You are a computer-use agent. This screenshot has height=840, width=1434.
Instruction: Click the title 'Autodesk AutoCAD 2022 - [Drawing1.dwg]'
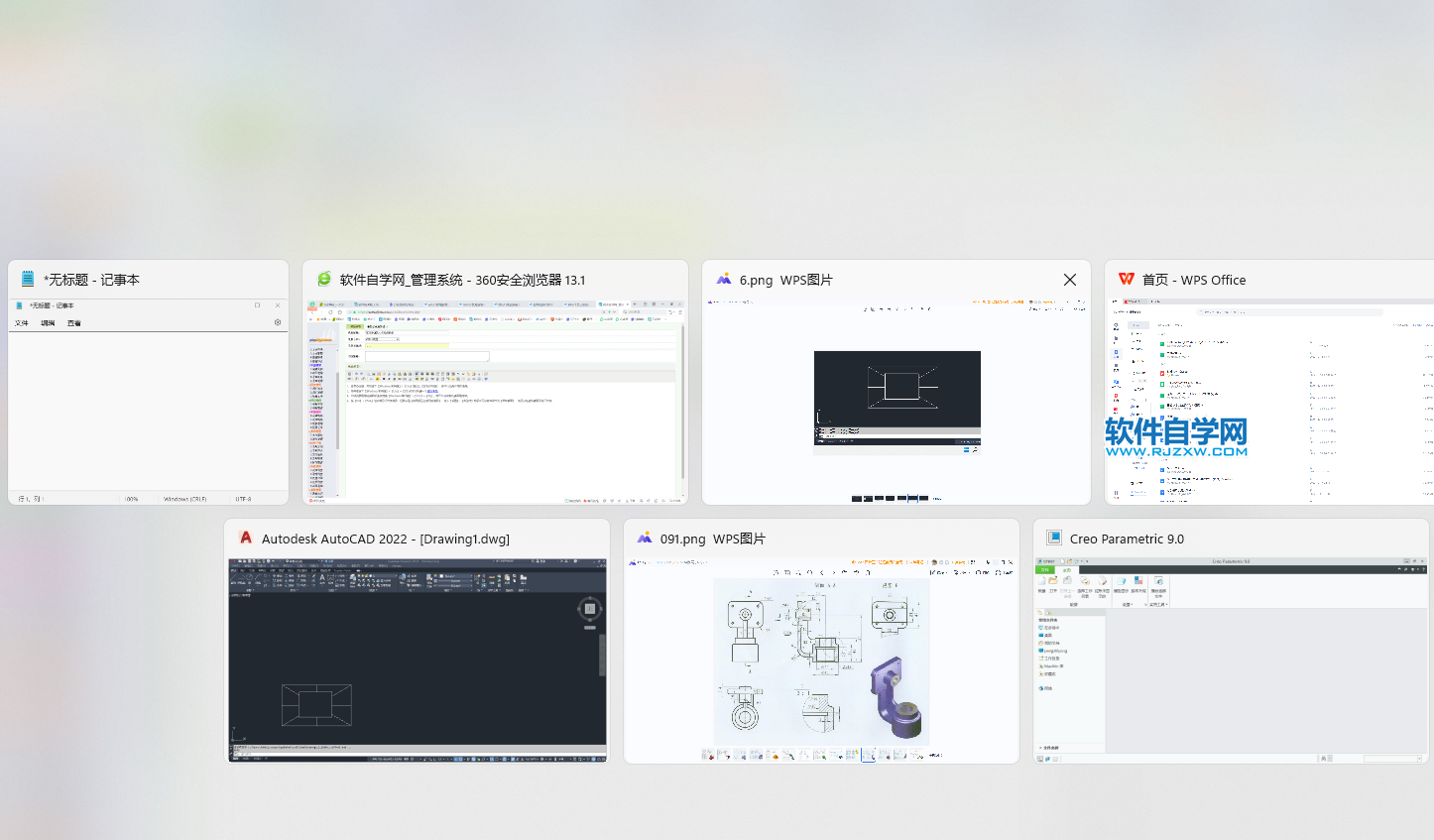[386, 539]
